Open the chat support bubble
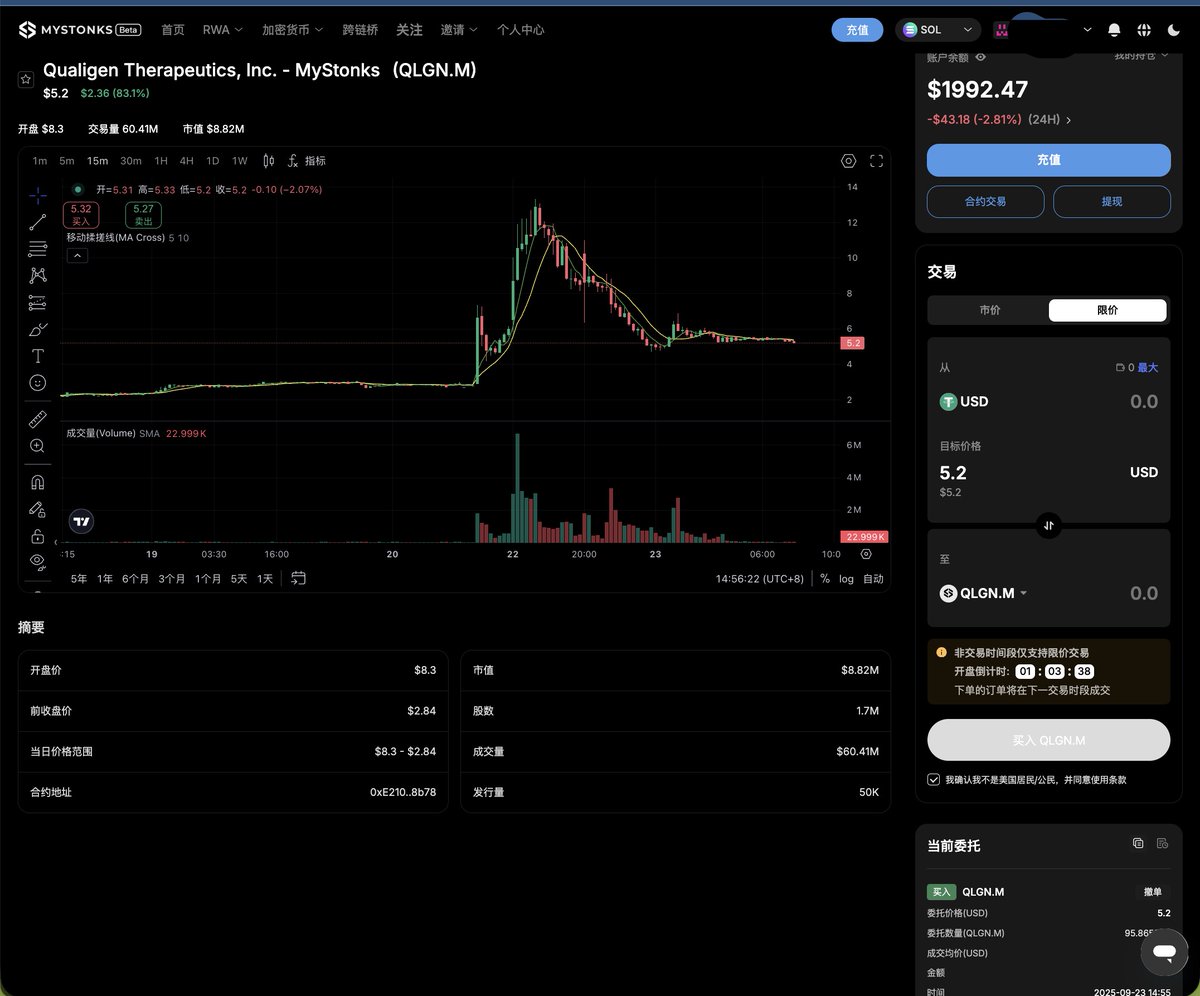 point(1164,952)
